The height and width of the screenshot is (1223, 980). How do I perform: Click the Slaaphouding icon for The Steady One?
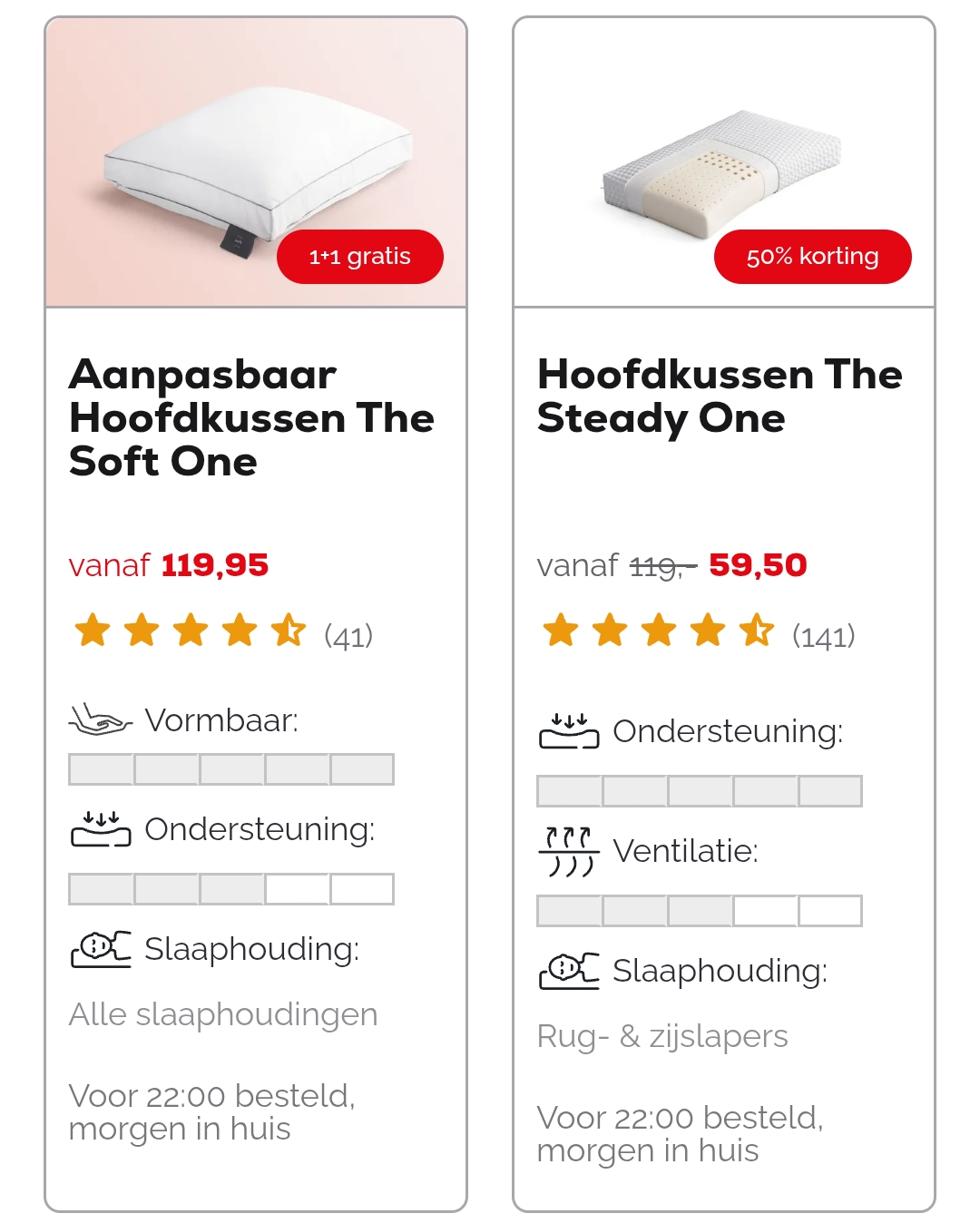pos(570,969)
